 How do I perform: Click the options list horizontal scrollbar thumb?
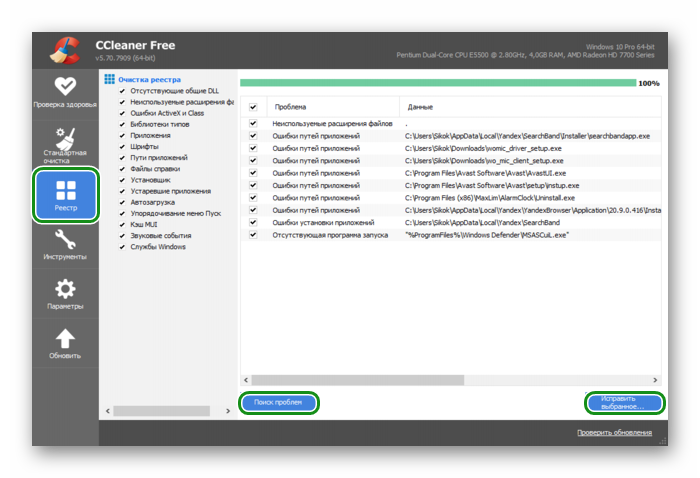(162, 411)
